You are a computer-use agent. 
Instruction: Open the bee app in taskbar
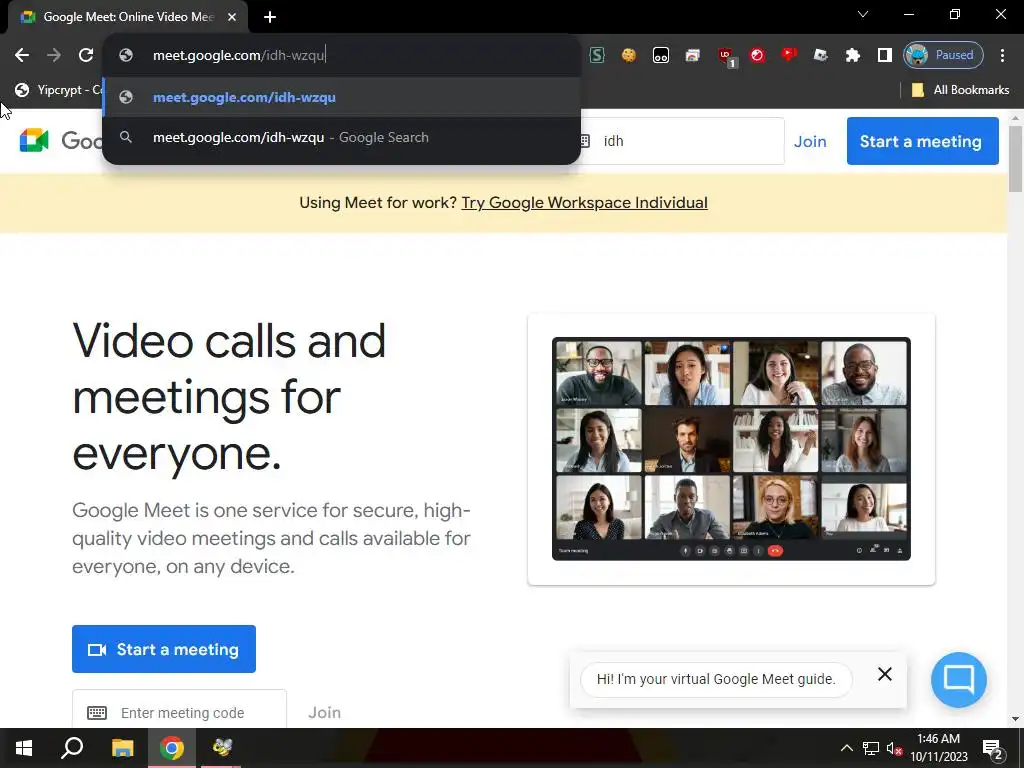coord(222,748)
